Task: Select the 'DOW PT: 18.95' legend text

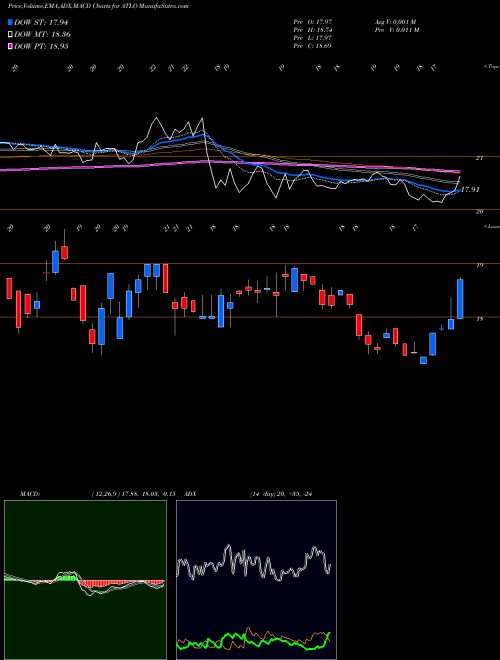Action: tap(41, 47)
